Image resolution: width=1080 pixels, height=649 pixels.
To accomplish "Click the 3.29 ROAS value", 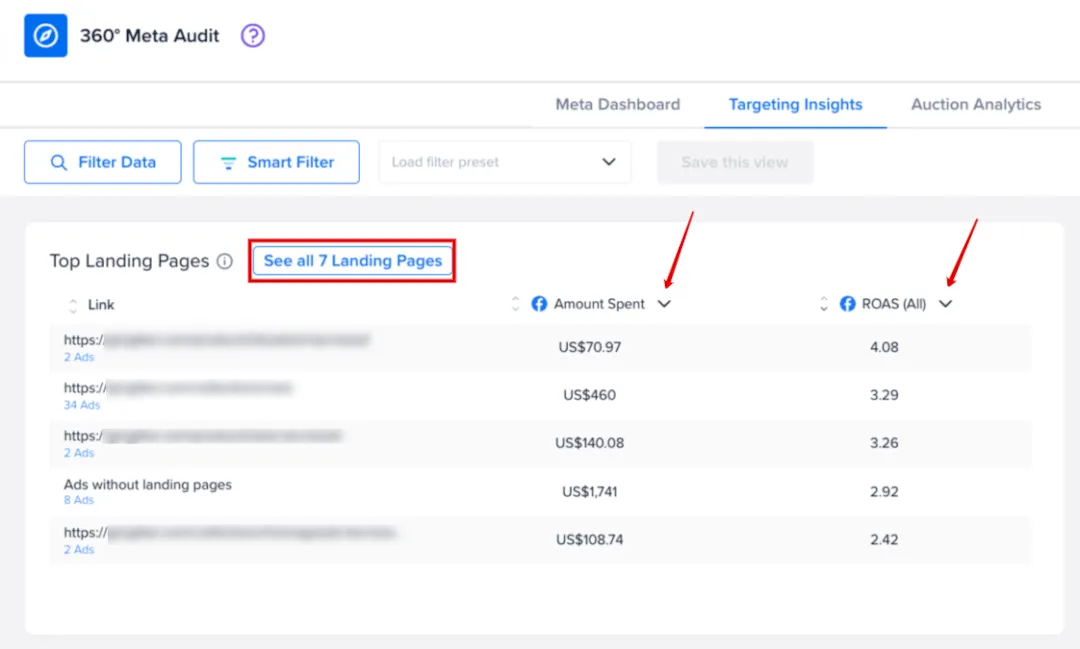I will (x=884, y=395).
